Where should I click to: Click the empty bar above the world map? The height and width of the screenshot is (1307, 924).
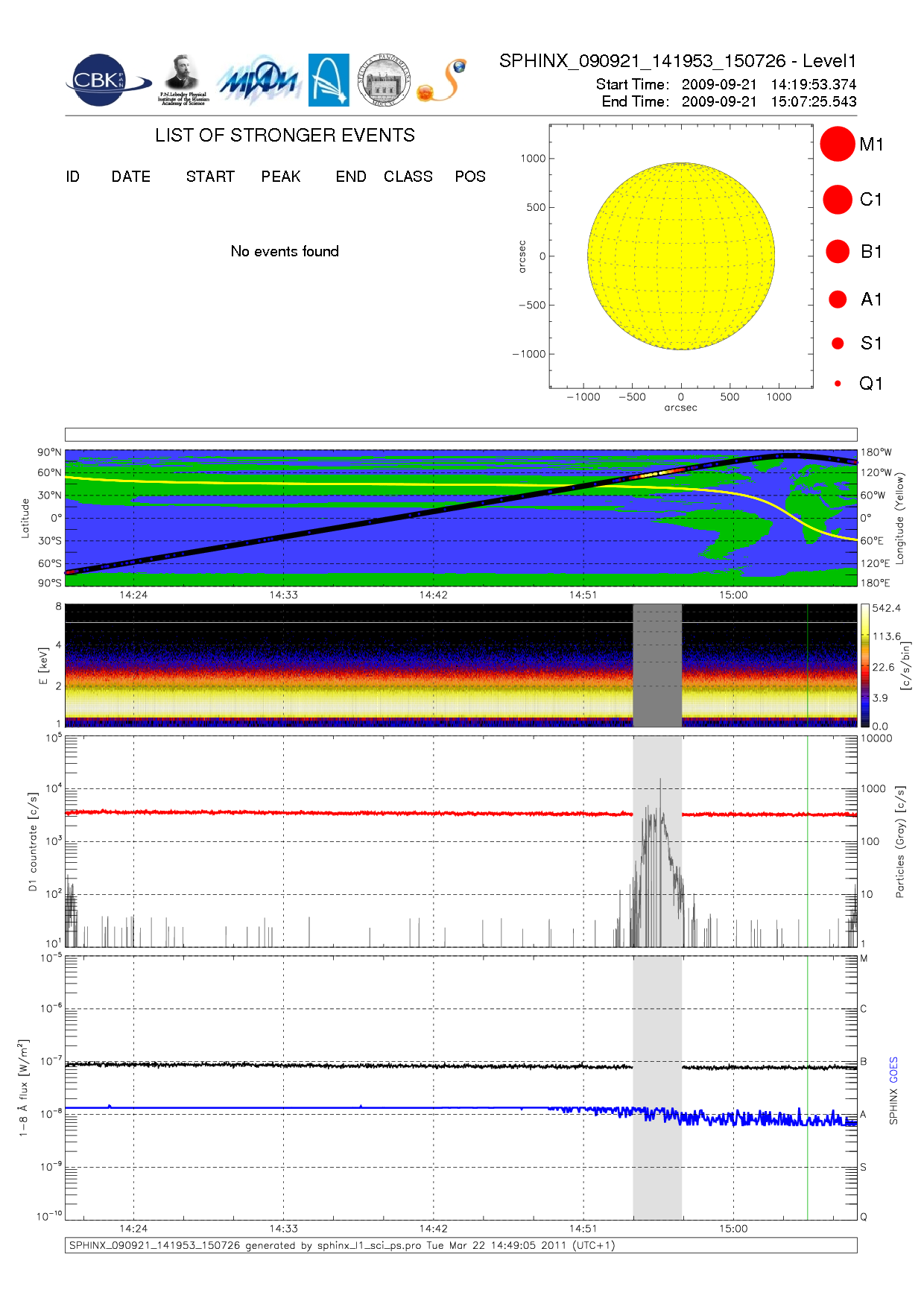[461, 434]
